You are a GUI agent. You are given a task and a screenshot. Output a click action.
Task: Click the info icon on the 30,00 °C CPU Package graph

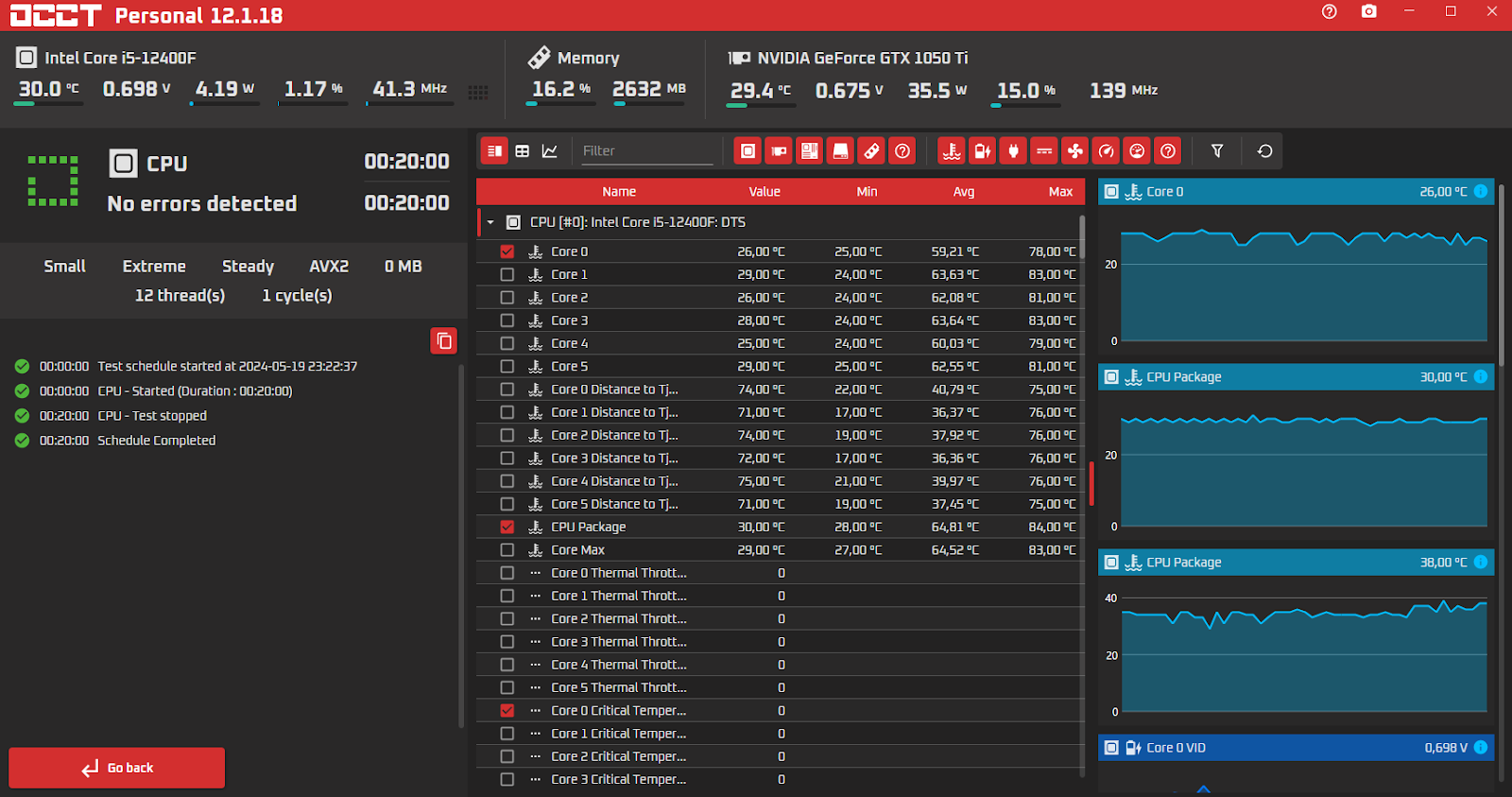point(1481,376)
